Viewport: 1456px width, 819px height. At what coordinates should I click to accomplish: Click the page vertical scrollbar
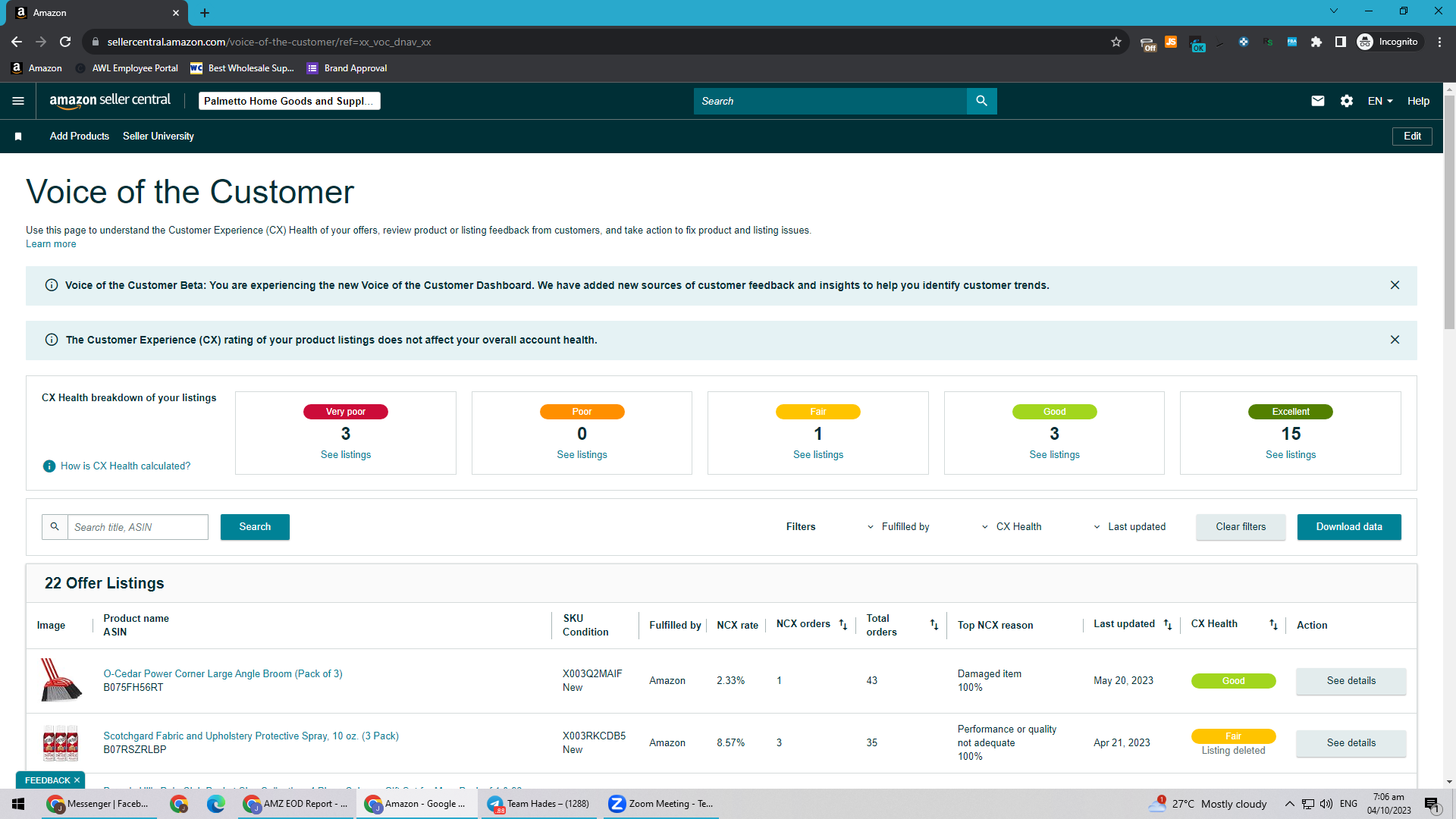click(x=1449, y=212)
